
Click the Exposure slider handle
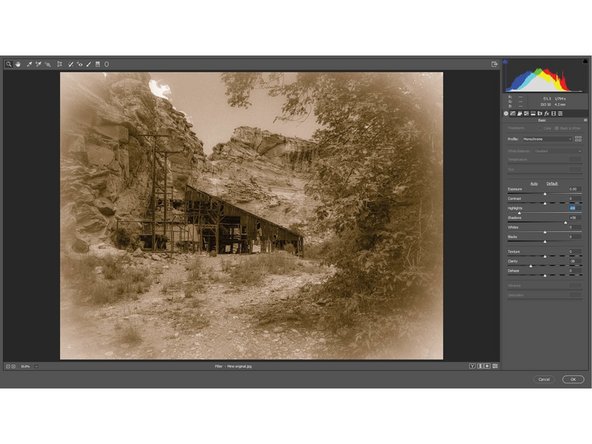click(x=545, y=194)
